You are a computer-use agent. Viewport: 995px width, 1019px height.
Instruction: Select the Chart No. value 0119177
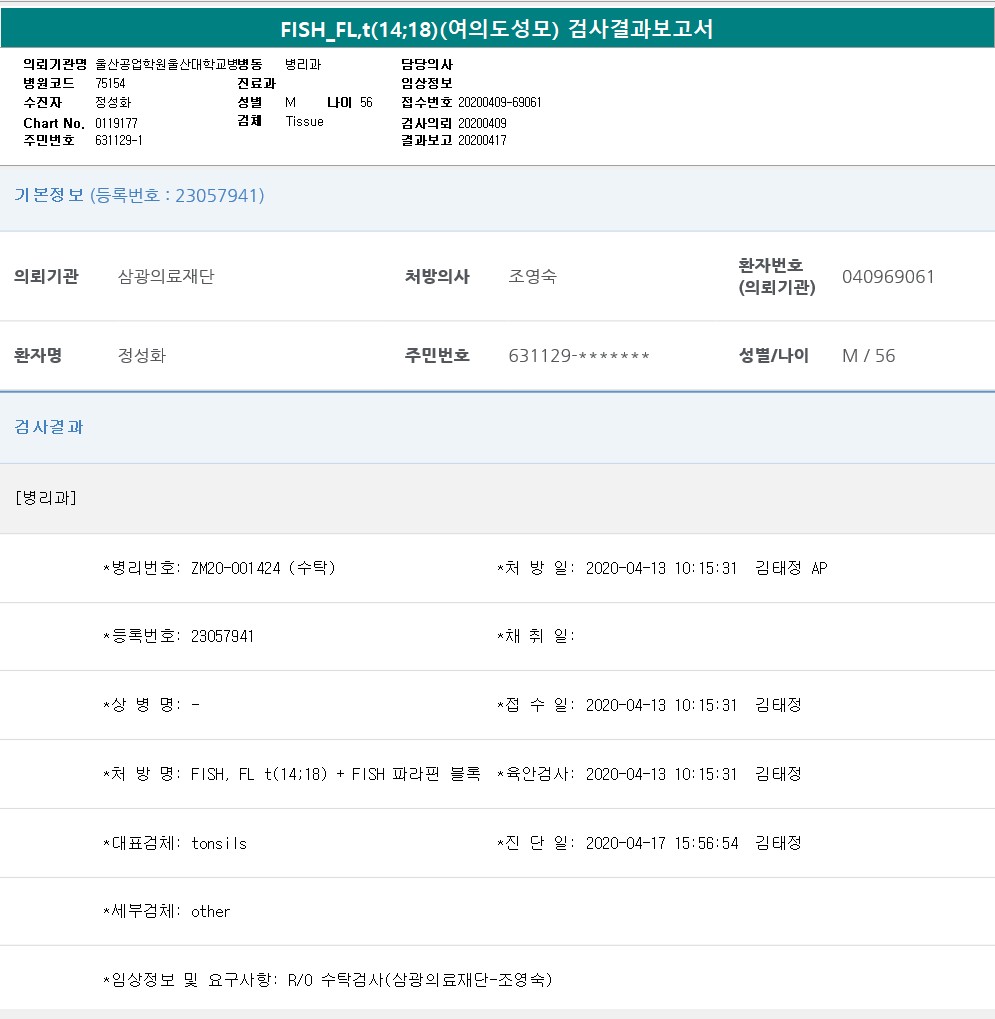[x=116, y=123]
